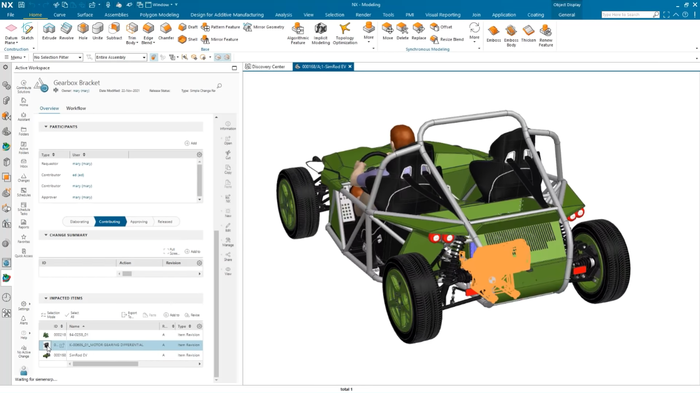Select the Move Face tool
Screen dimensions: 700x393
(x=388, y=31)
